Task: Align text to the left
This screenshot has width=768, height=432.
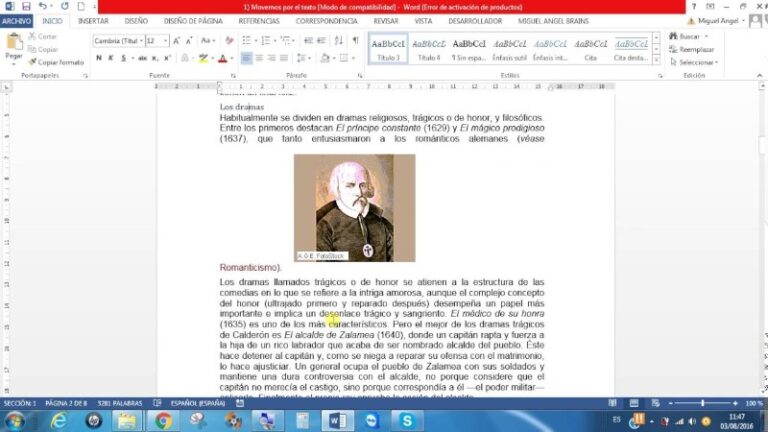Action: (x=246, y=58)
